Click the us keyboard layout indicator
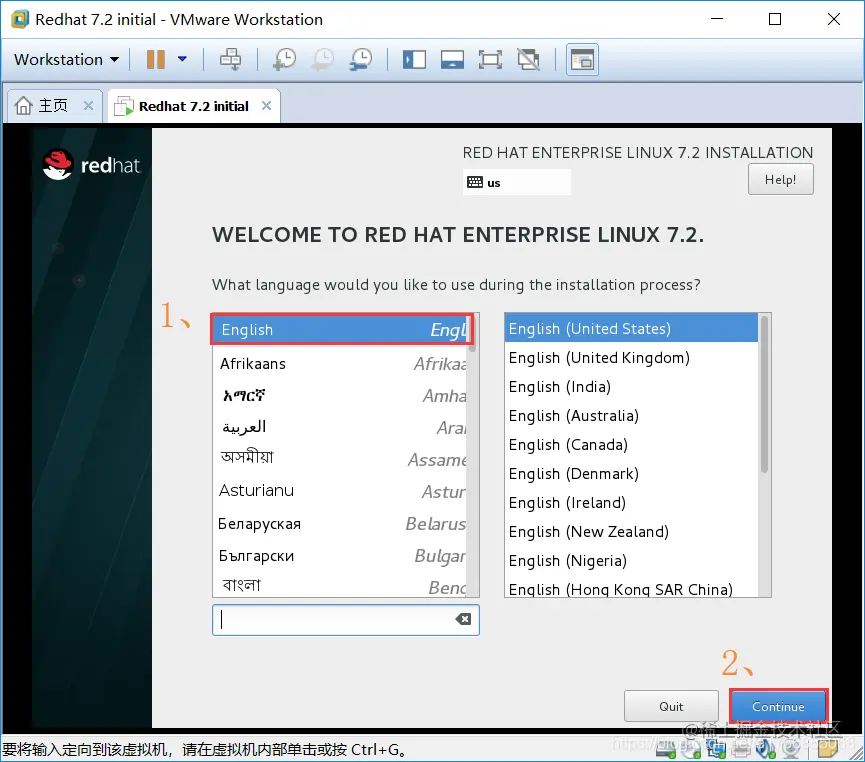The width and height of the screenshot is (865, 762). point(516,182)
